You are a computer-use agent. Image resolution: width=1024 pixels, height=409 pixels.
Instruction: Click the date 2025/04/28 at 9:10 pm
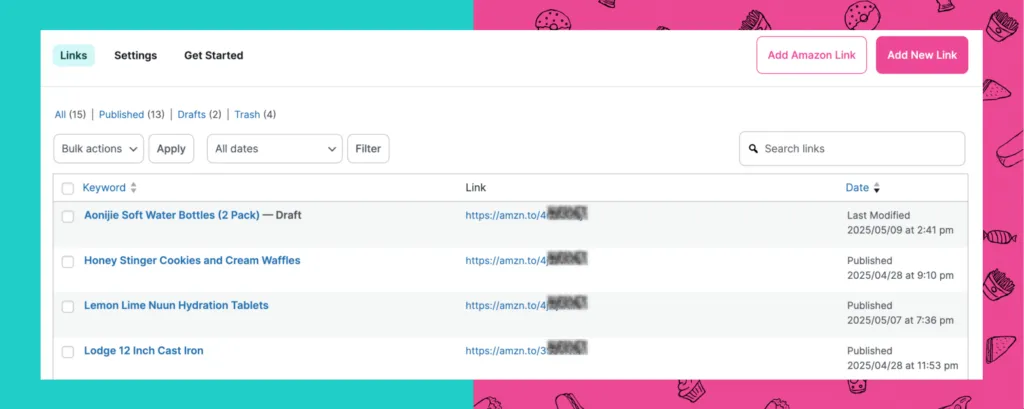(x=900, y=275)
